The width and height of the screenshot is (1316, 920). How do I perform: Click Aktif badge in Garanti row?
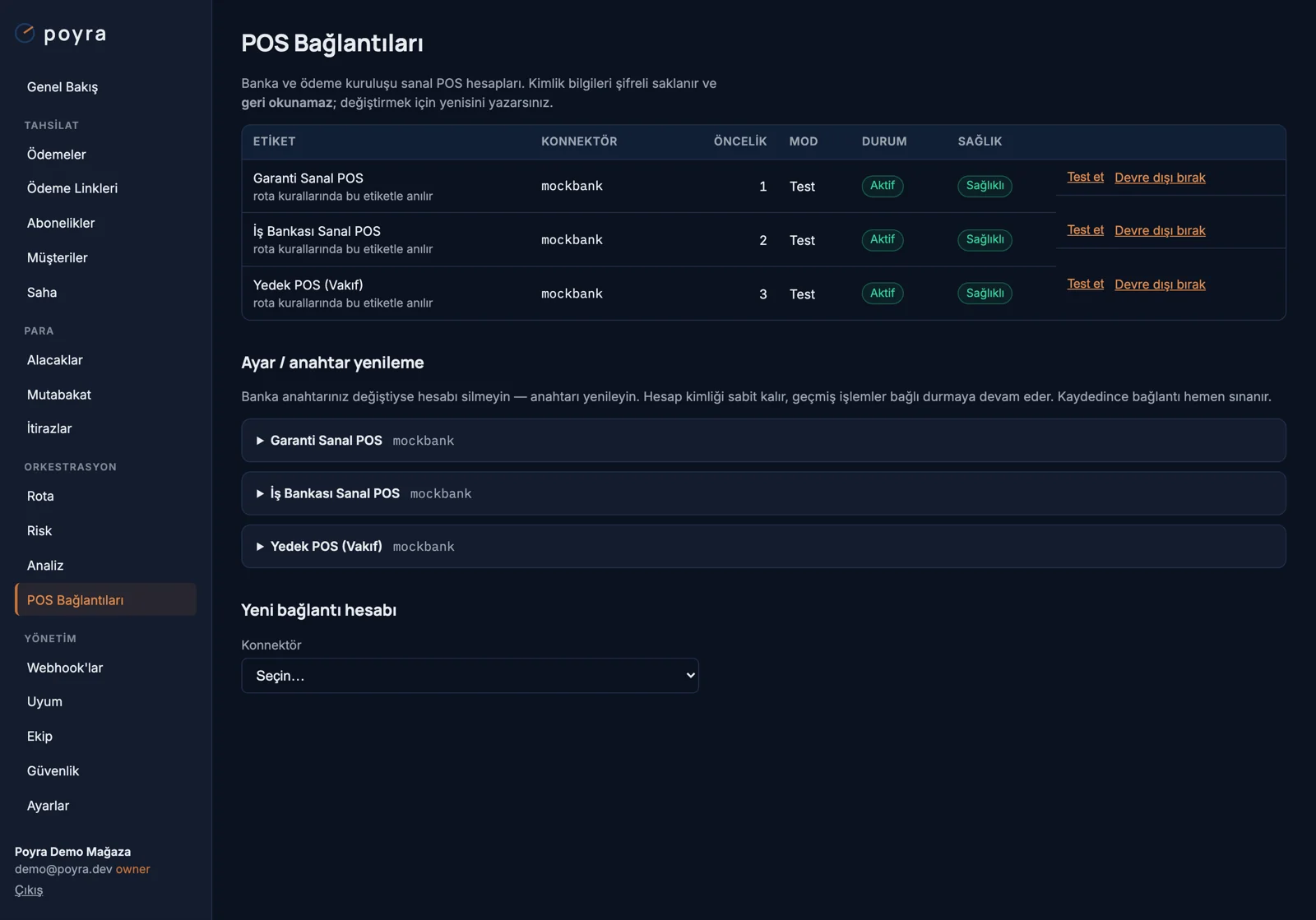883,186
